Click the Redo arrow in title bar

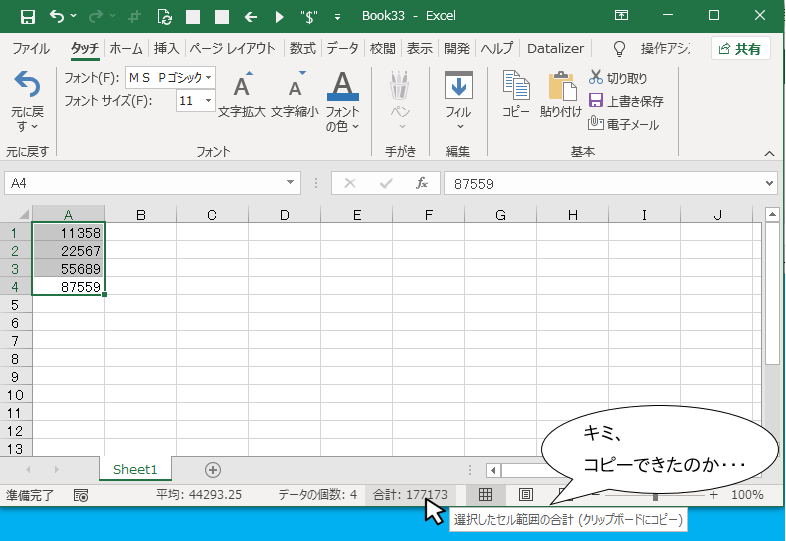[95, 16]
